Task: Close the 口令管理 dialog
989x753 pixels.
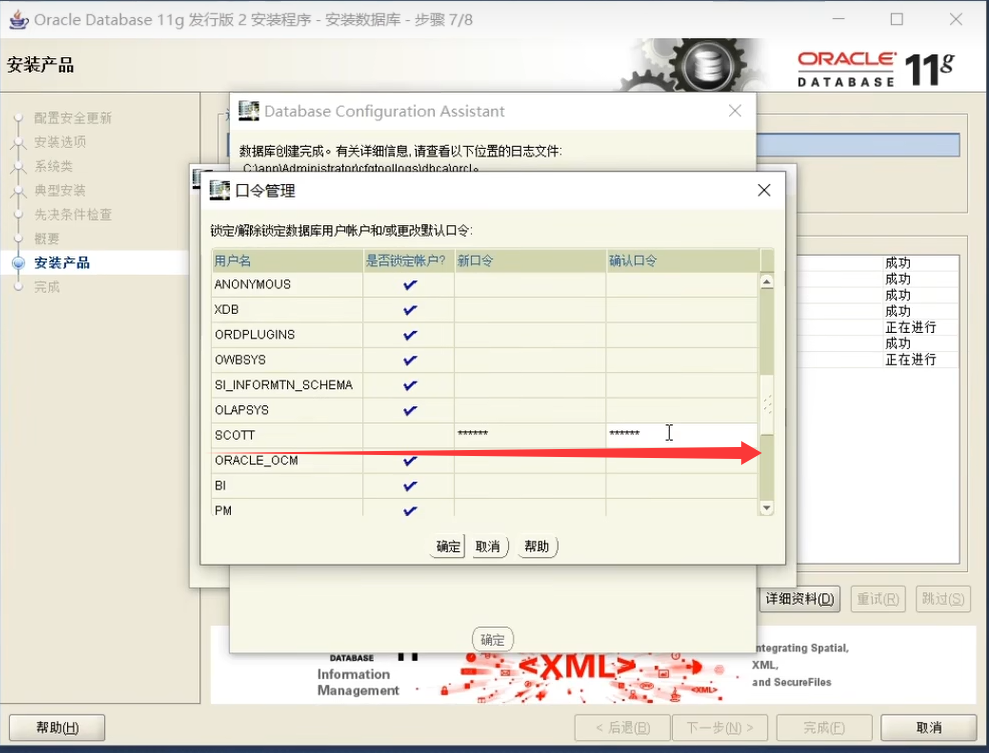Action: point(764,190)
